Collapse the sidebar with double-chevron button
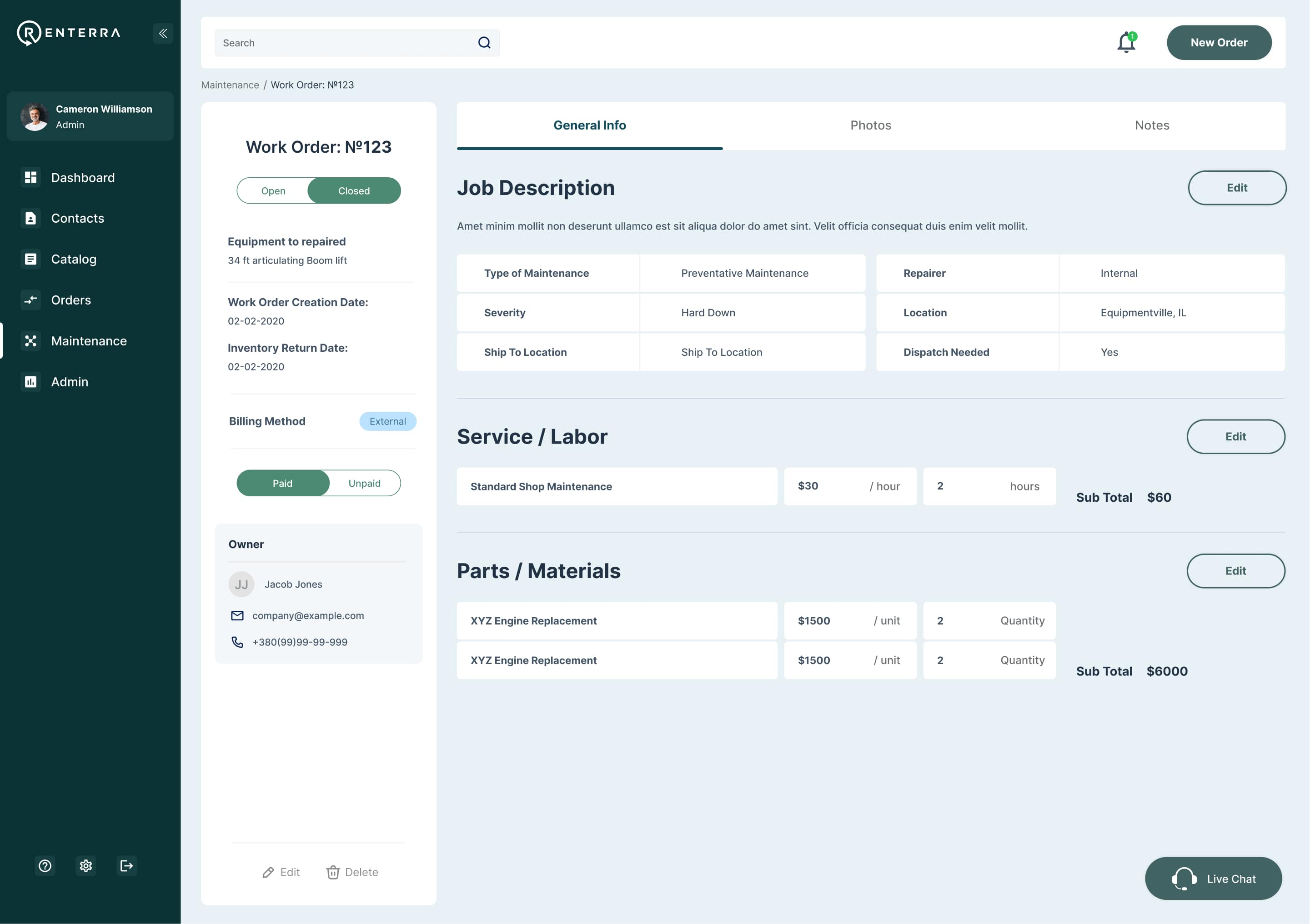Screen dimensions: 1310x924 tap(163, 33)
